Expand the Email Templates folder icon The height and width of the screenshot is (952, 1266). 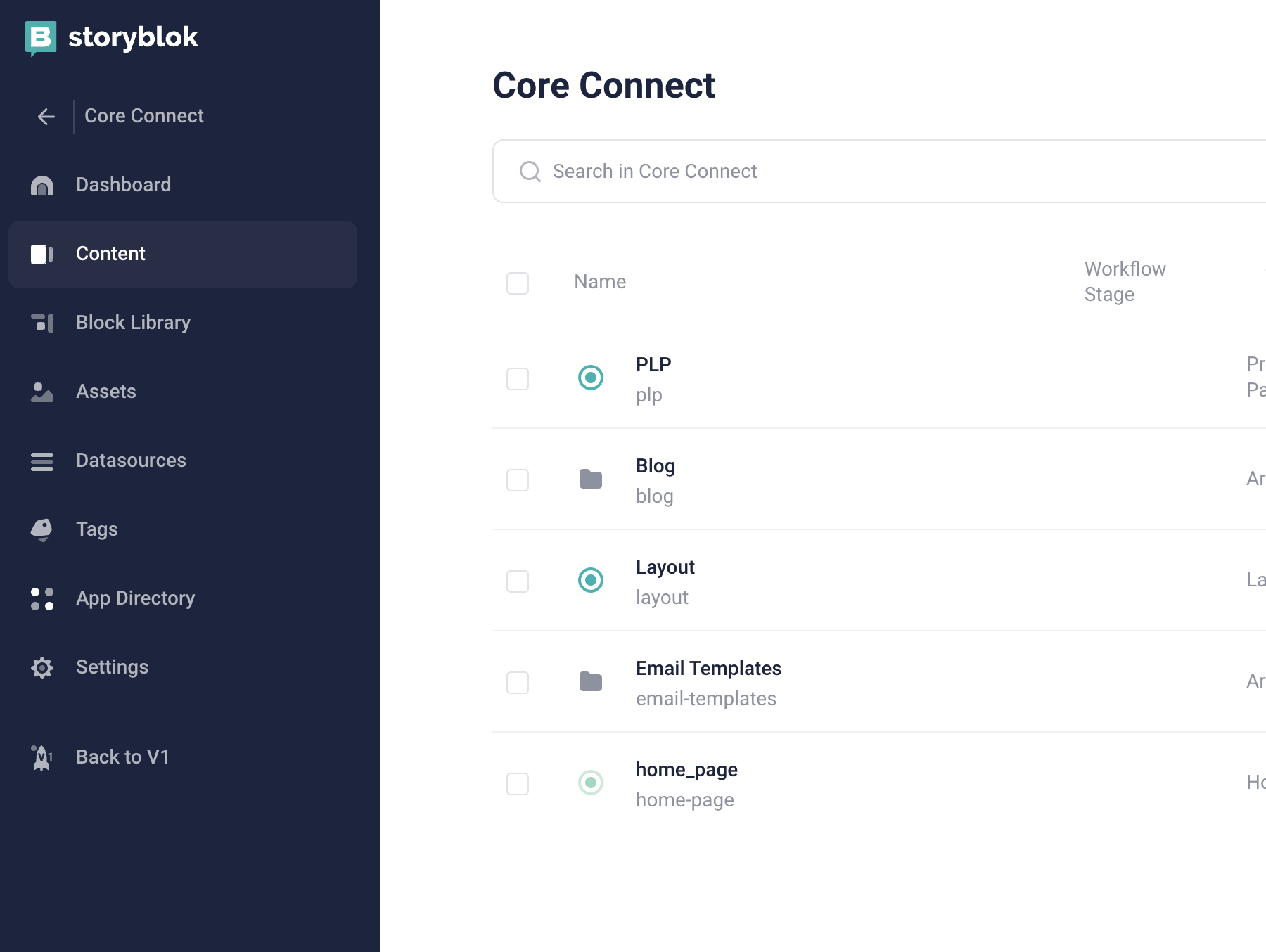coord(591,681)
